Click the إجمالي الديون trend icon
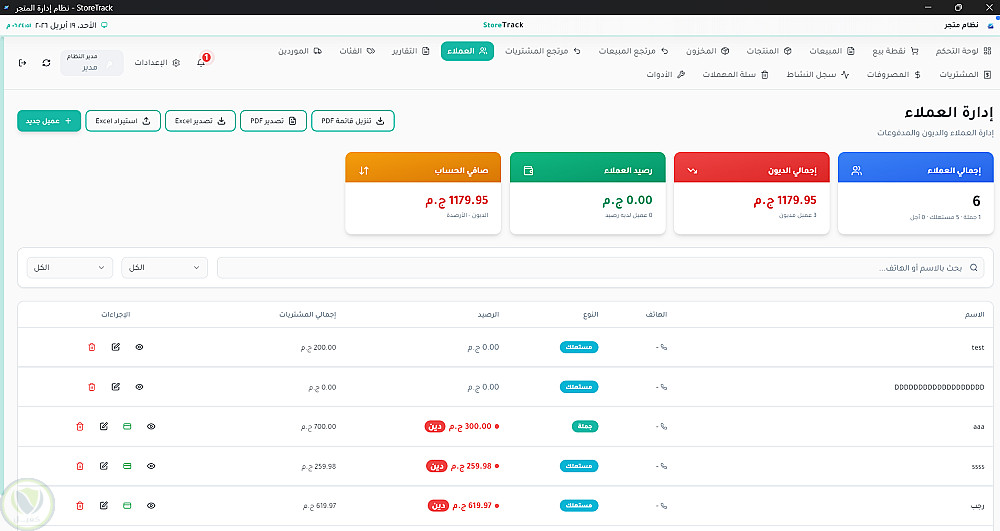The width and height of the screenshot is (1000, 531). [692, 170]
